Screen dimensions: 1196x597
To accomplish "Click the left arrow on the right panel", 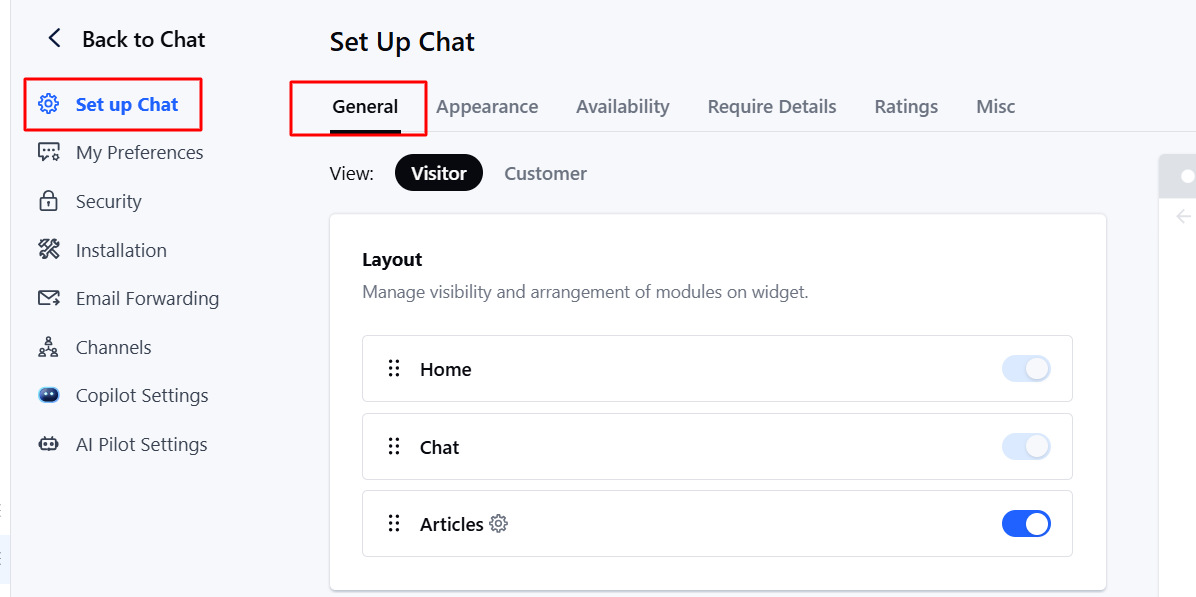I will point(1184,215).
